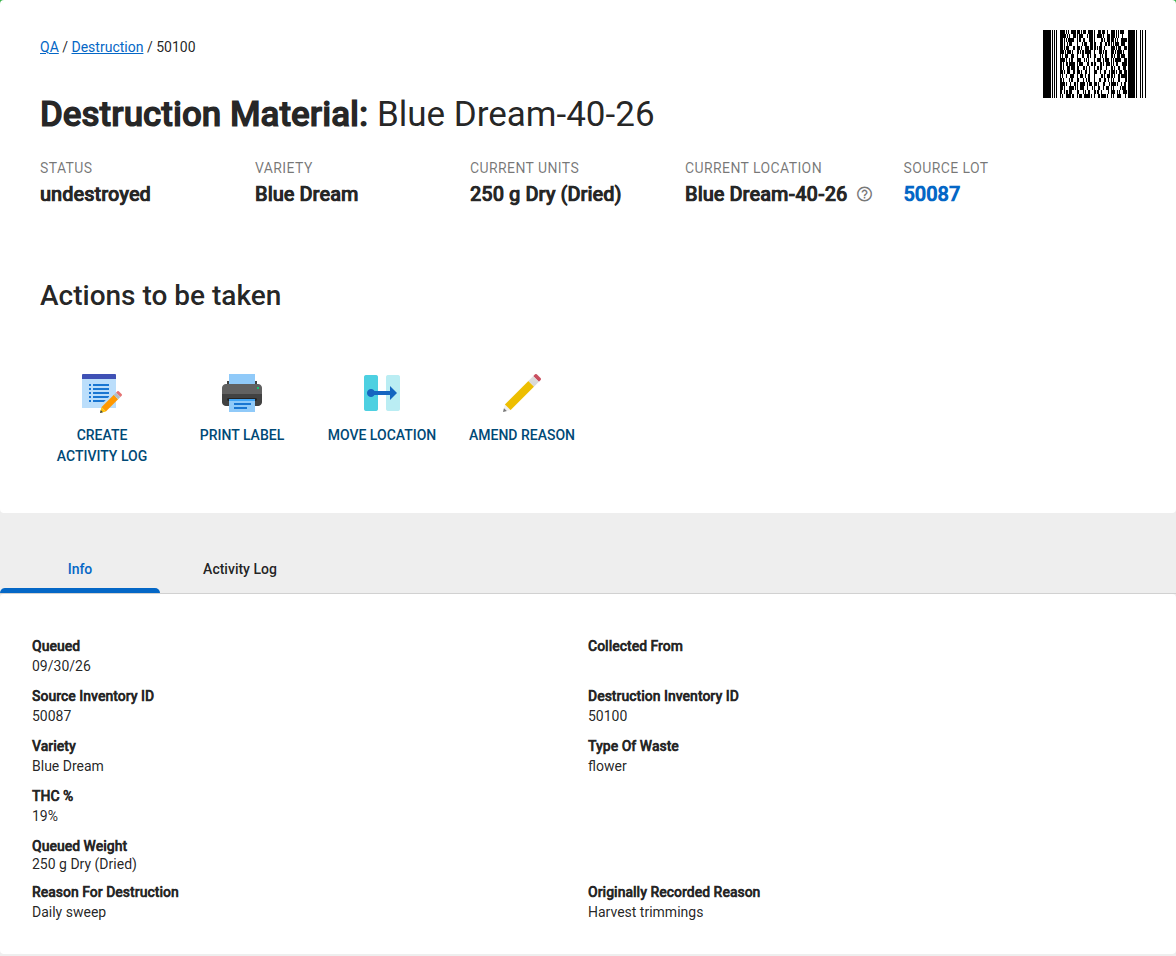Switch to the Info tab
Viewport: 1176px width, 956px height.
tap(80, 569)
